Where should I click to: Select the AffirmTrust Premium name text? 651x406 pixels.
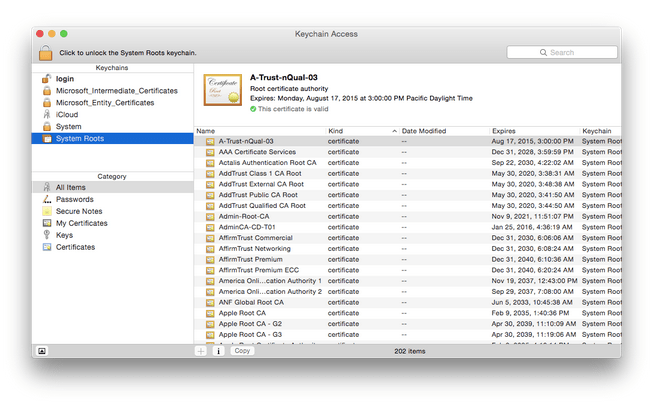[250, 260]
